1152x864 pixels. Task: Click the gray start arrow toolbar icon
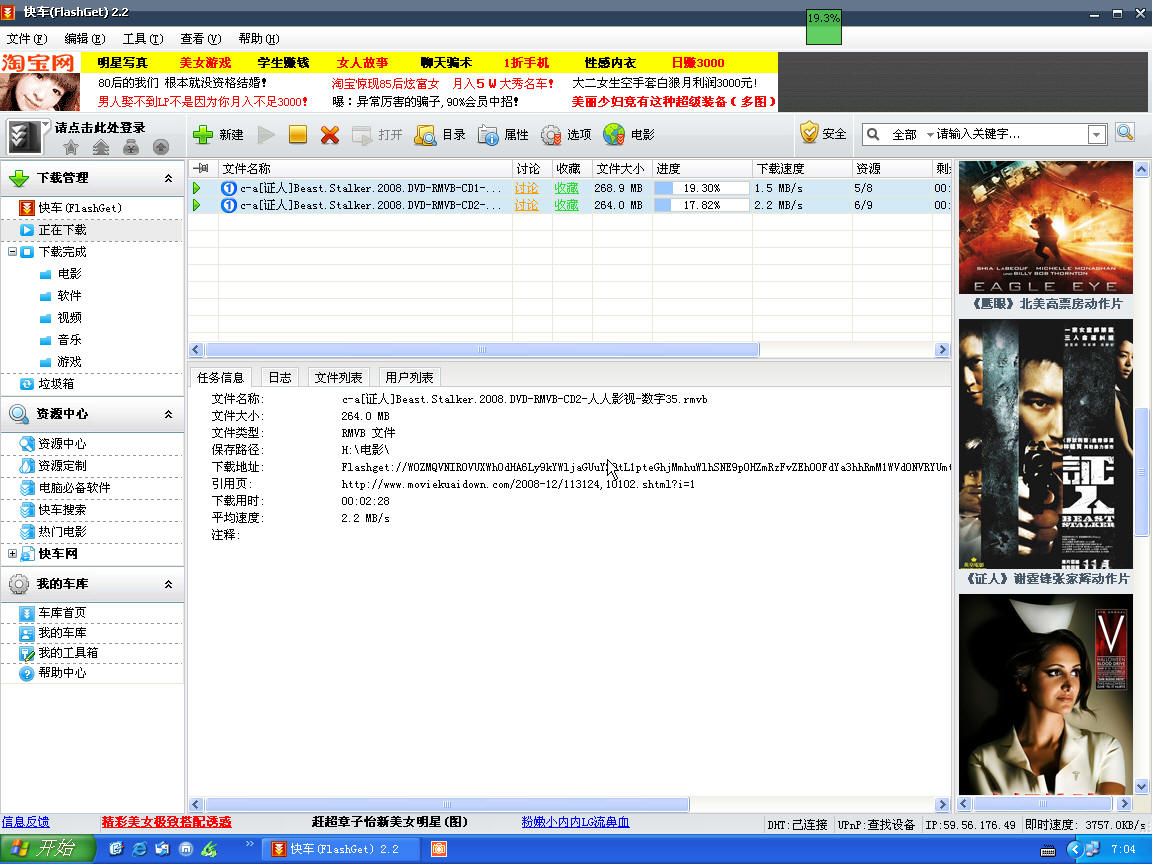(266, 134)
